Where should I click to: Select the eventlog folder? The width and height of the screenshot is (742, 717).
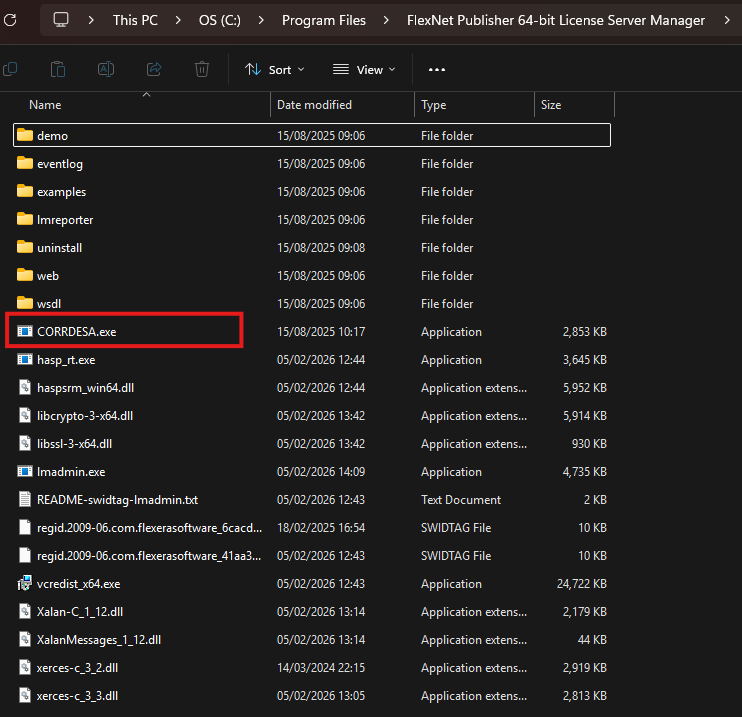pyautogui.click(x=60, y=164)
